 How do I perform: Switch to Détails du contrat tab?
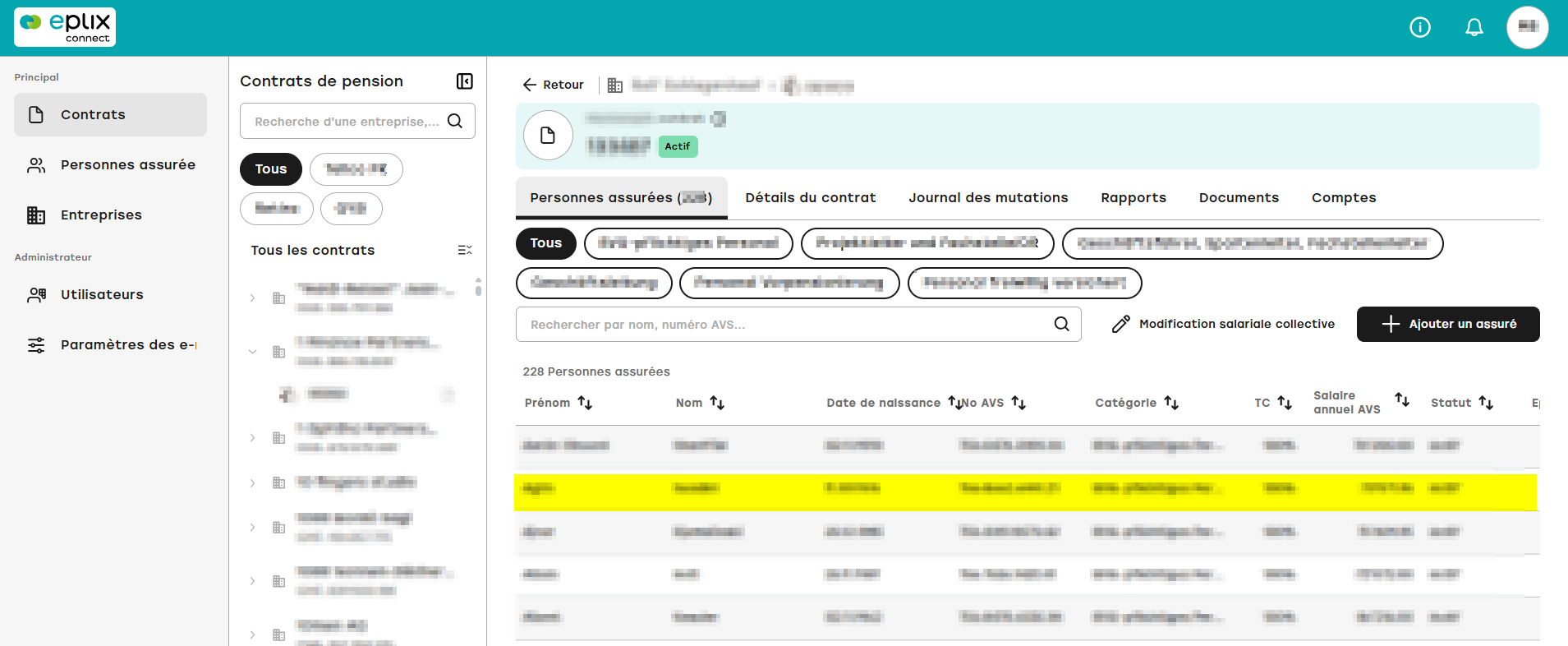(811, 198)
